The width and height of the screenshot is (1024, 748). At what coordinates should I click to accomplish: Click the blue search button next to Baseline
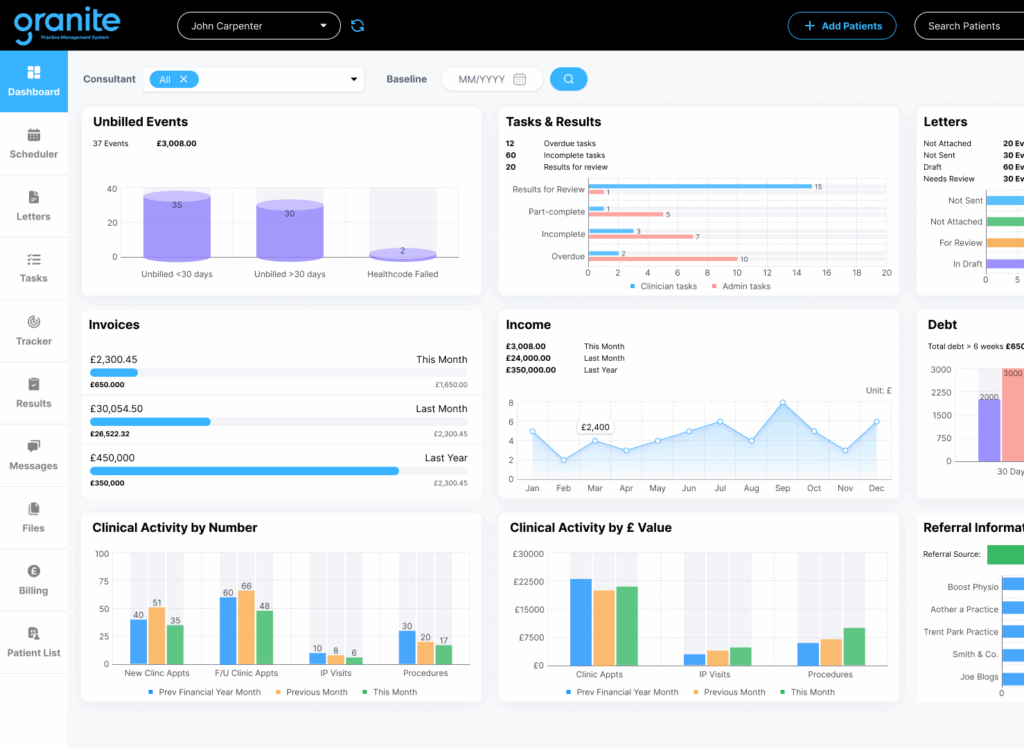(x=569, y=79)
